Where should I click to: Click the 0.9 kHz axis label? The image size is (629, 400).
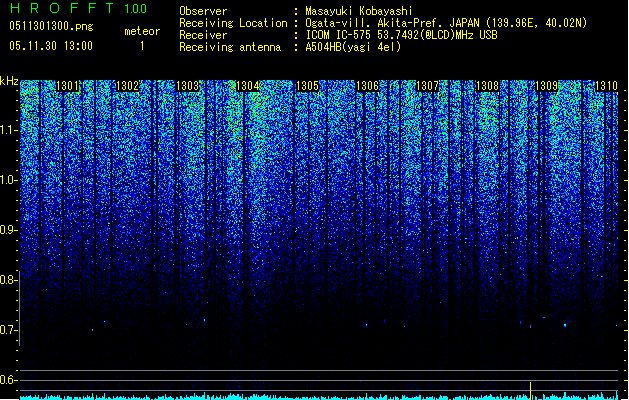coord(8,230)
